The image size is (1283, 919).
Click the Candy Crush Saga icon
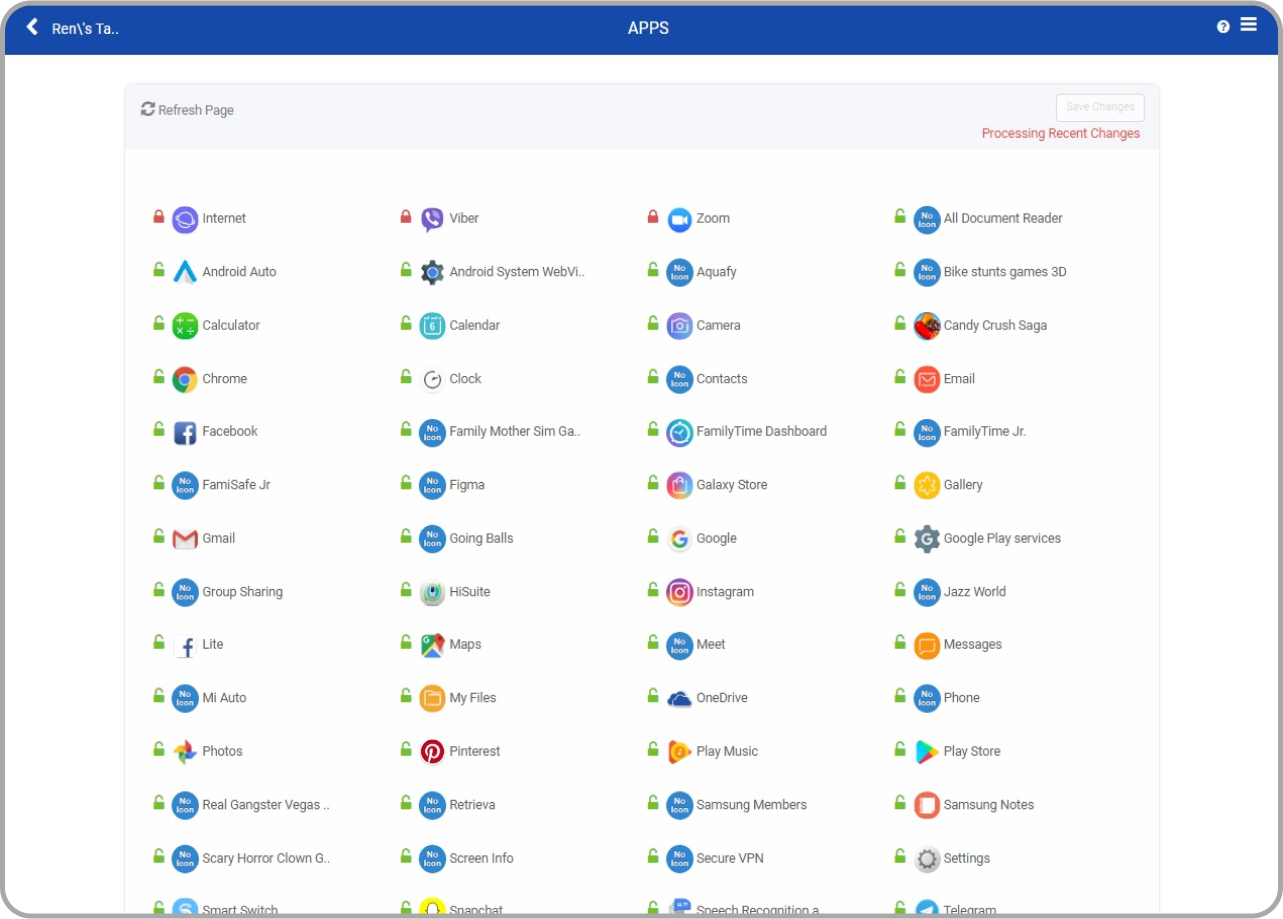pyautogui.click(x=927, y=326)
